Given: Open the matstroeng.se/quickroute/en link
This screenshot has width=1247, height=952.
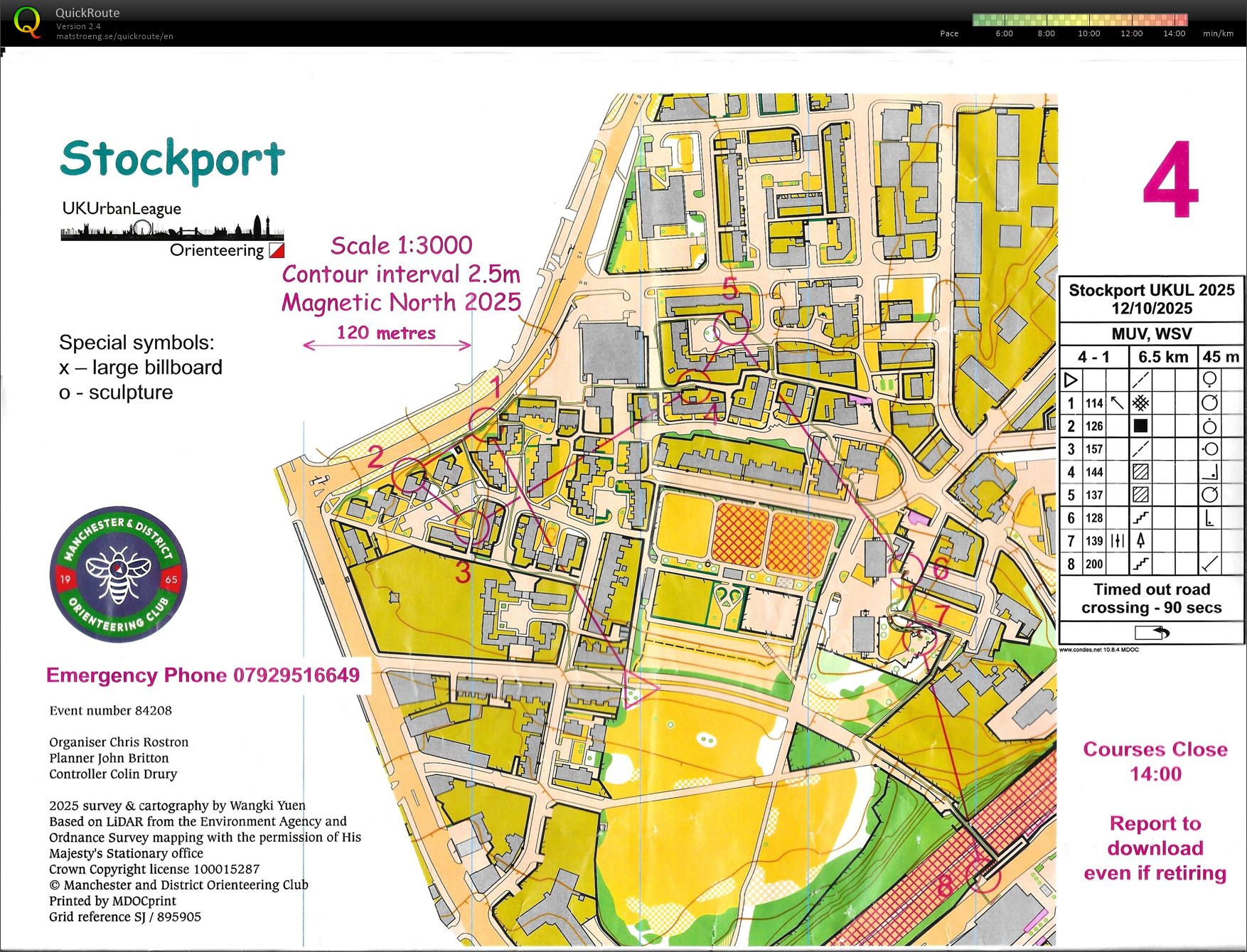Looking at the screenshot, I should pos(114,36).
